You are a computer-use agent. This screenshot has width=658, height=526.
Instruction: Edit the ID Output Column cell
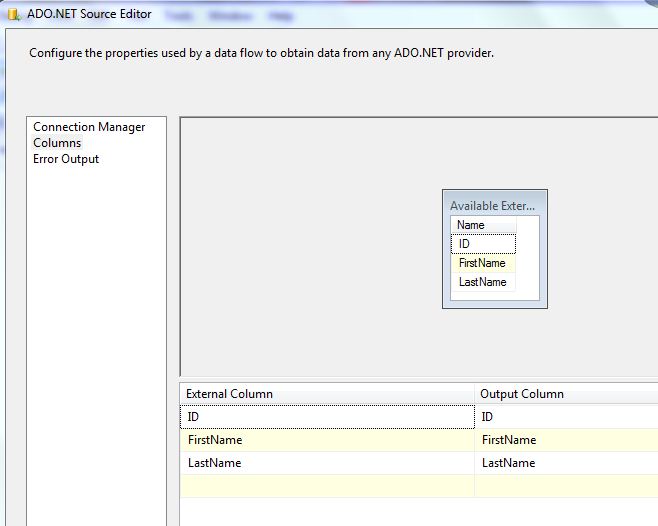tap(566, 417)
